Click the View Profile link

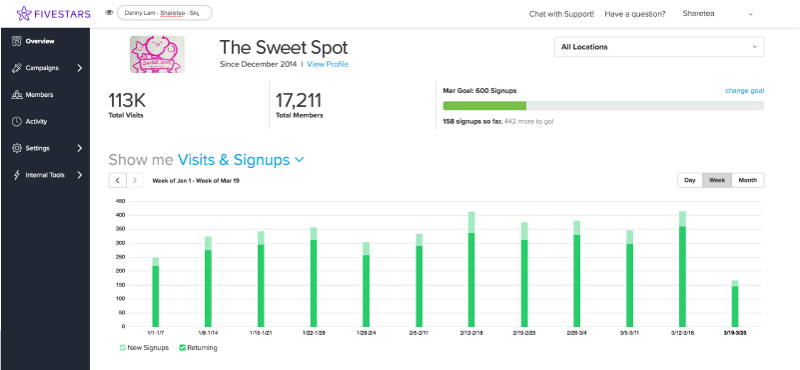tap(328, 64)
